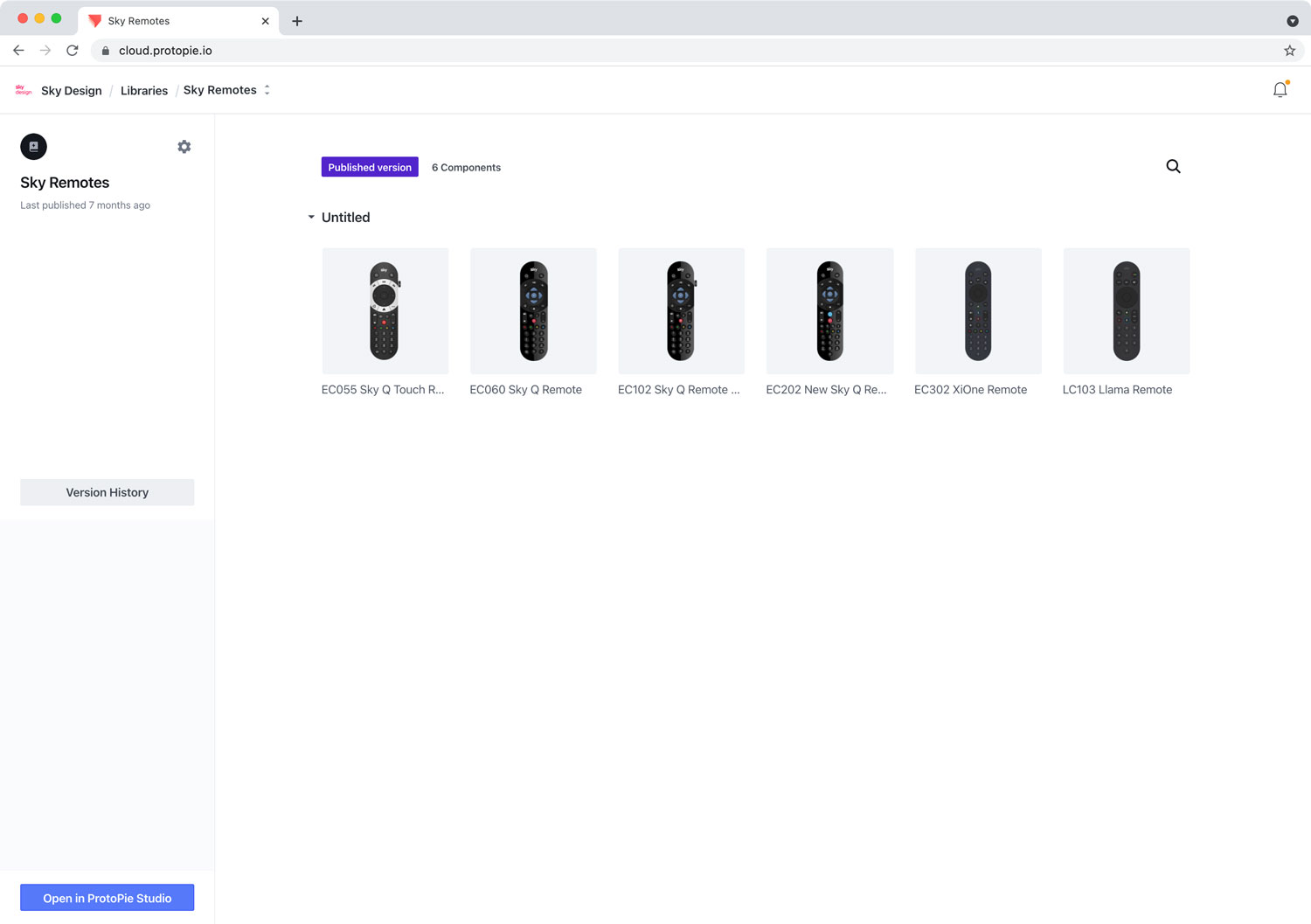The width and height of the screenshot is (1311, 924).
Task: Click 'EC102 Sky Q Remote ...' label
Action: point(679,390)
